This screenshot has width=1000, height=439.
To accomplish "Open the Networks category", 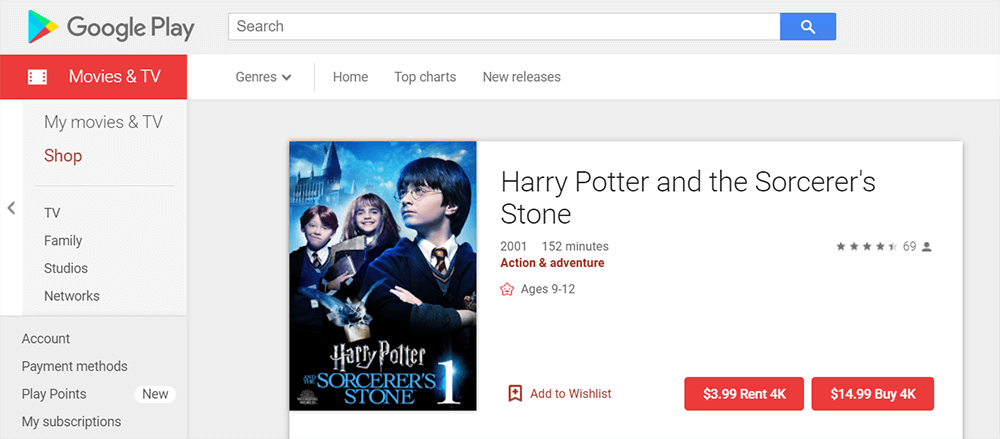I will (71, 296).
